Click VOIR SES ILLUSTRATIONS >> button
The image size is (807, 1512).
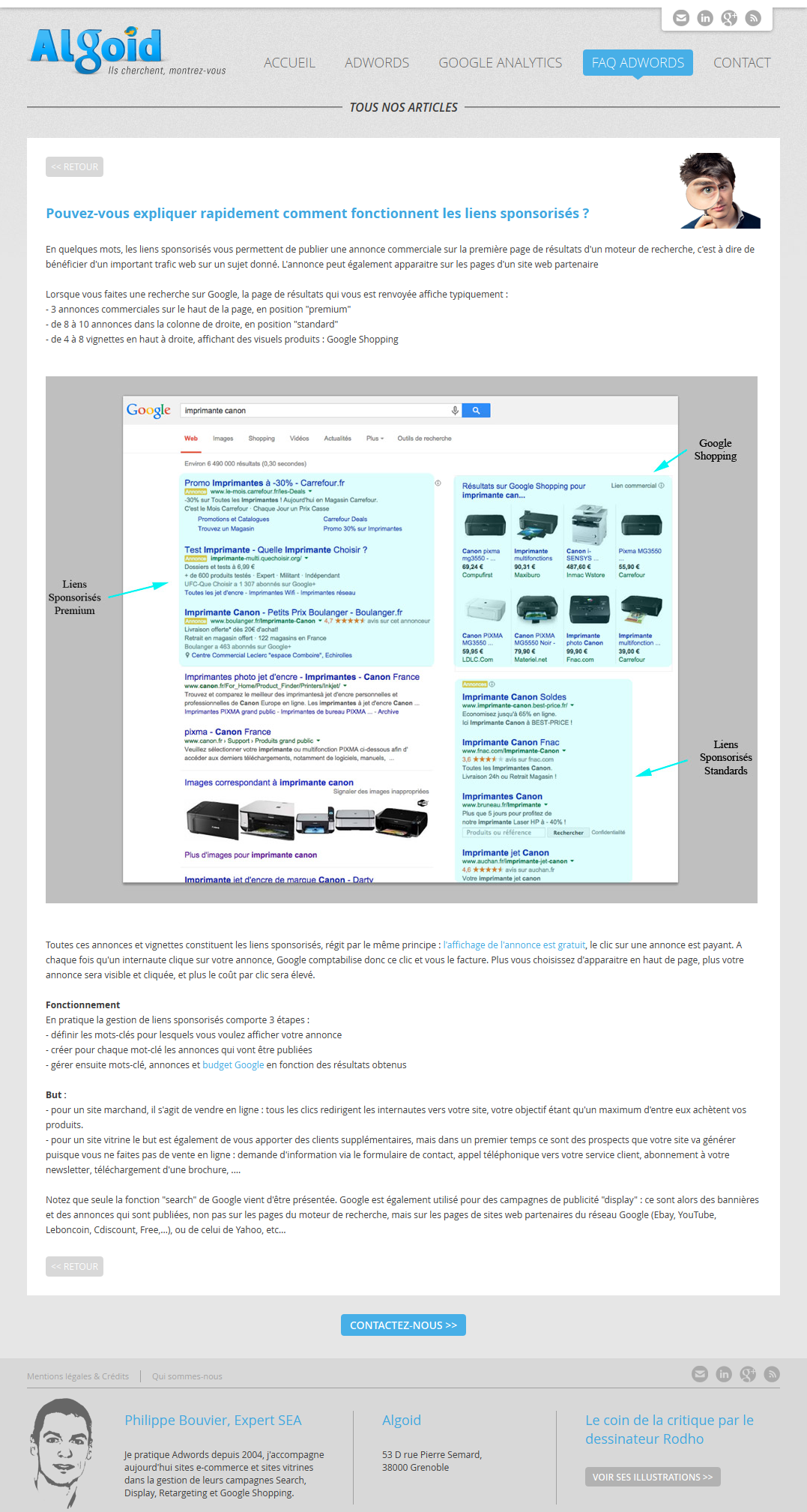[x=653, y=1477]
